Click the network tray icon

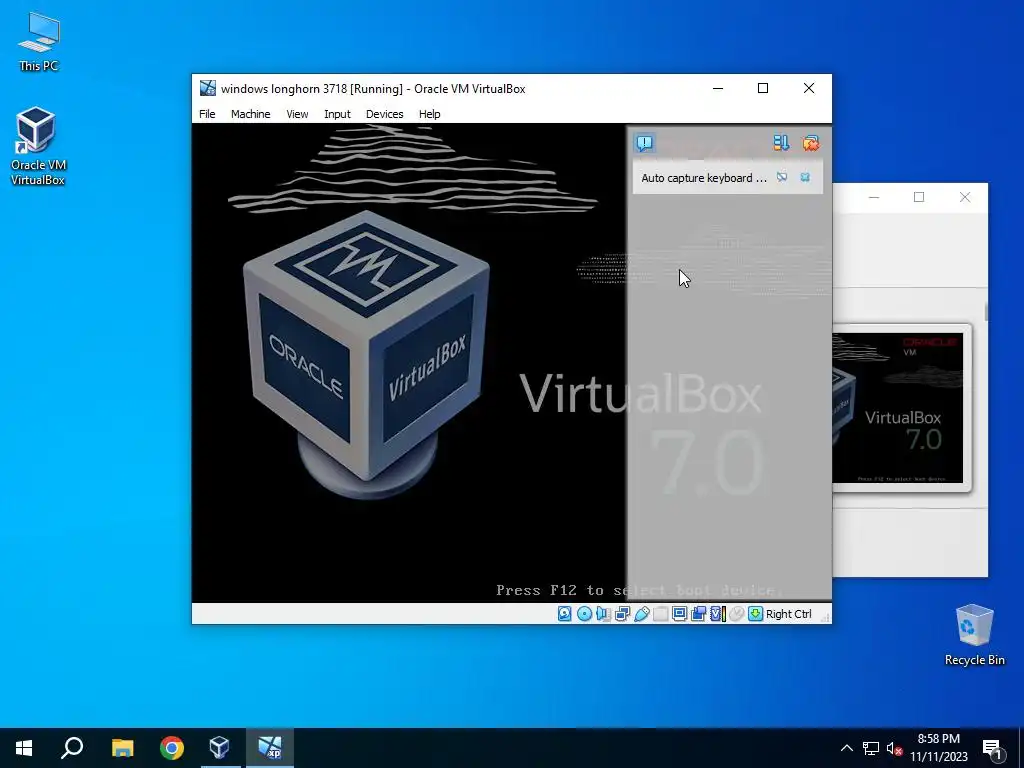870,748
